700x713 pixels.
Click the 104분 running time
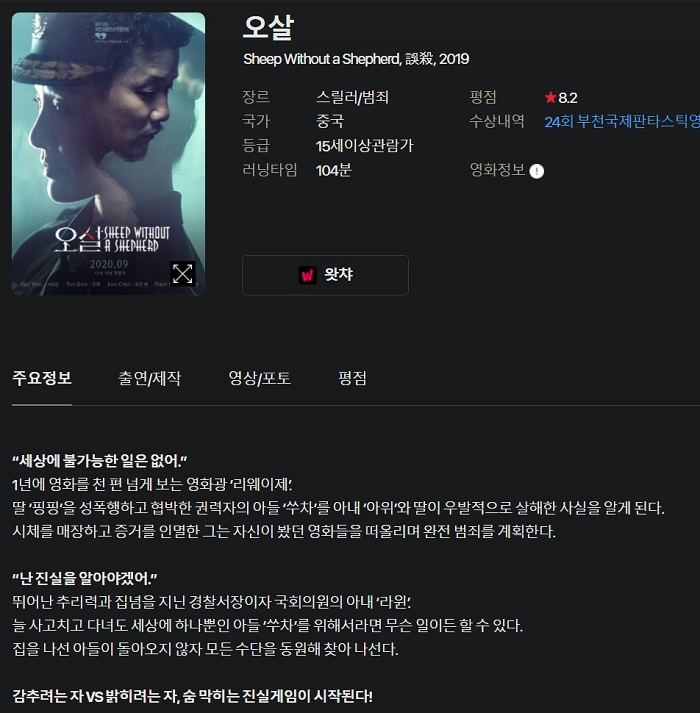coord(334,171)
